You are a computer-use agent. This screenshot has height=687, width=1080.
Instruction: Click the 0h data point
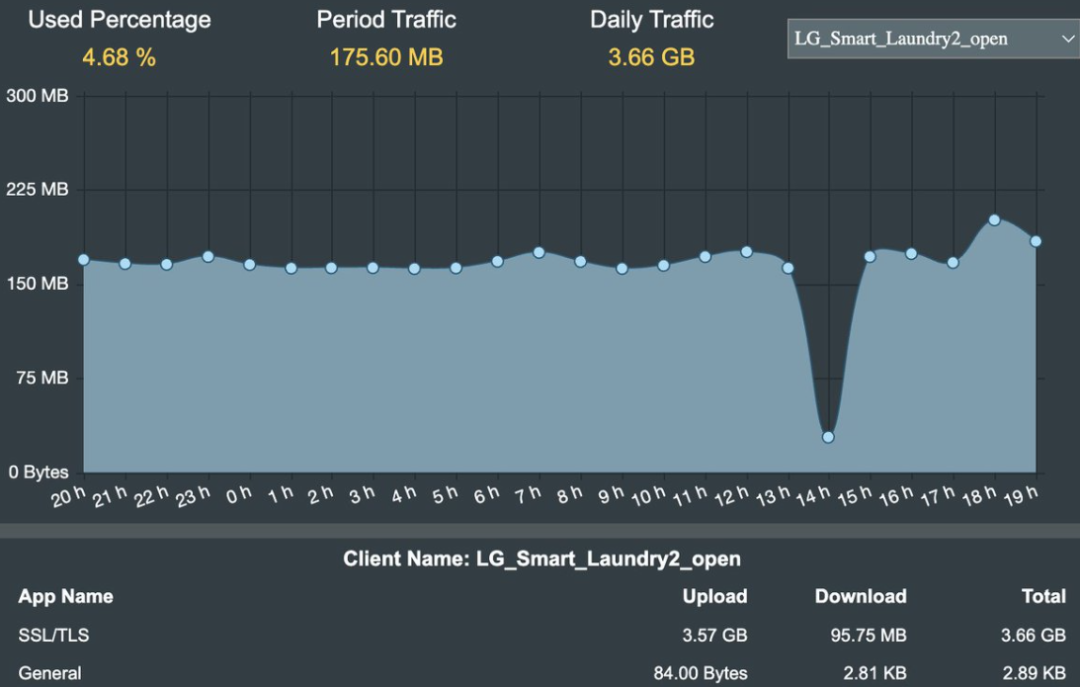click(x=249, y=265)
